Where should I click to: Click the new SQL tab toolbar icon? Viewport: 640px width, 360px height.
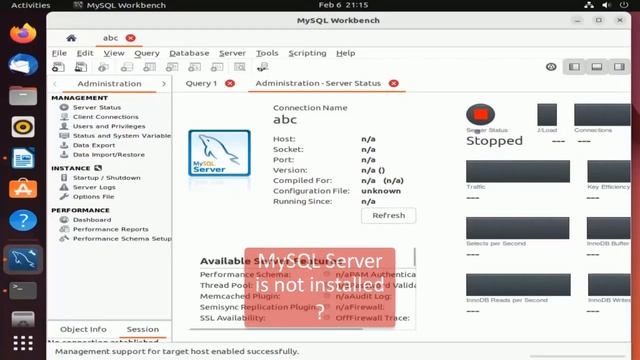click(58, 67)
